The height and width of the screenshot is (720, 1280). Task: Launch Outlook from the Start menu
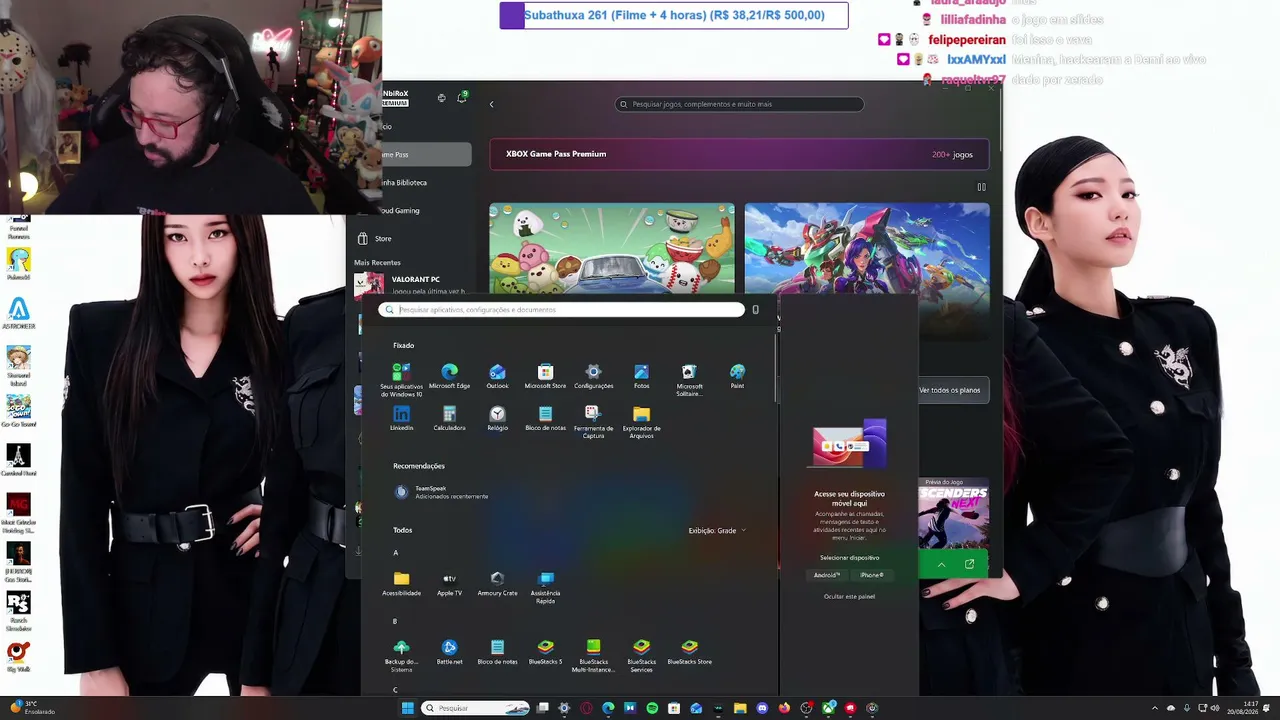(497, 376)
